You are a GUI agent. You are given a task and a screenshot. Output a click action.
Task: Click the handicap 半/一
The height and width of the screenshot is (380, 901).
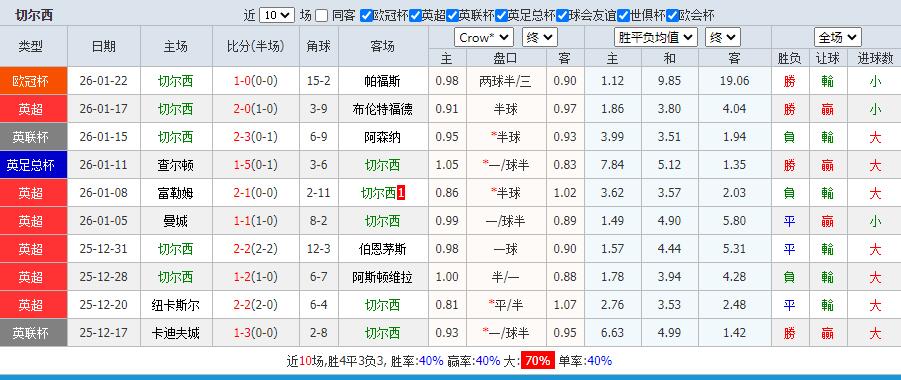pyautogui.click(x=506, y=278)
